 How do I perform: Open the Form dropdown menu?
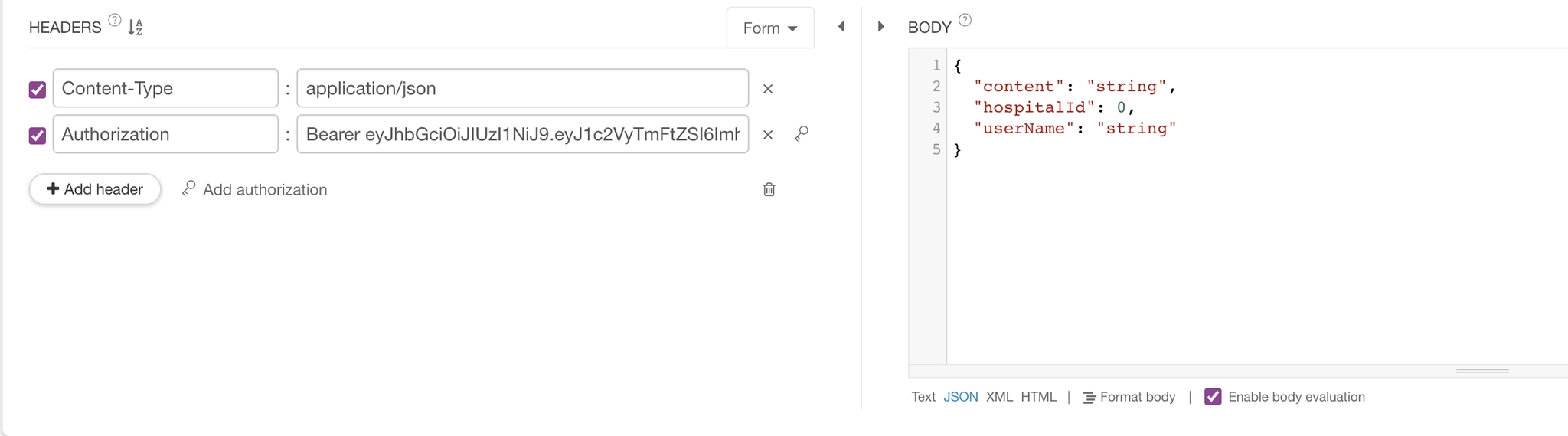[x=769, y=28]
